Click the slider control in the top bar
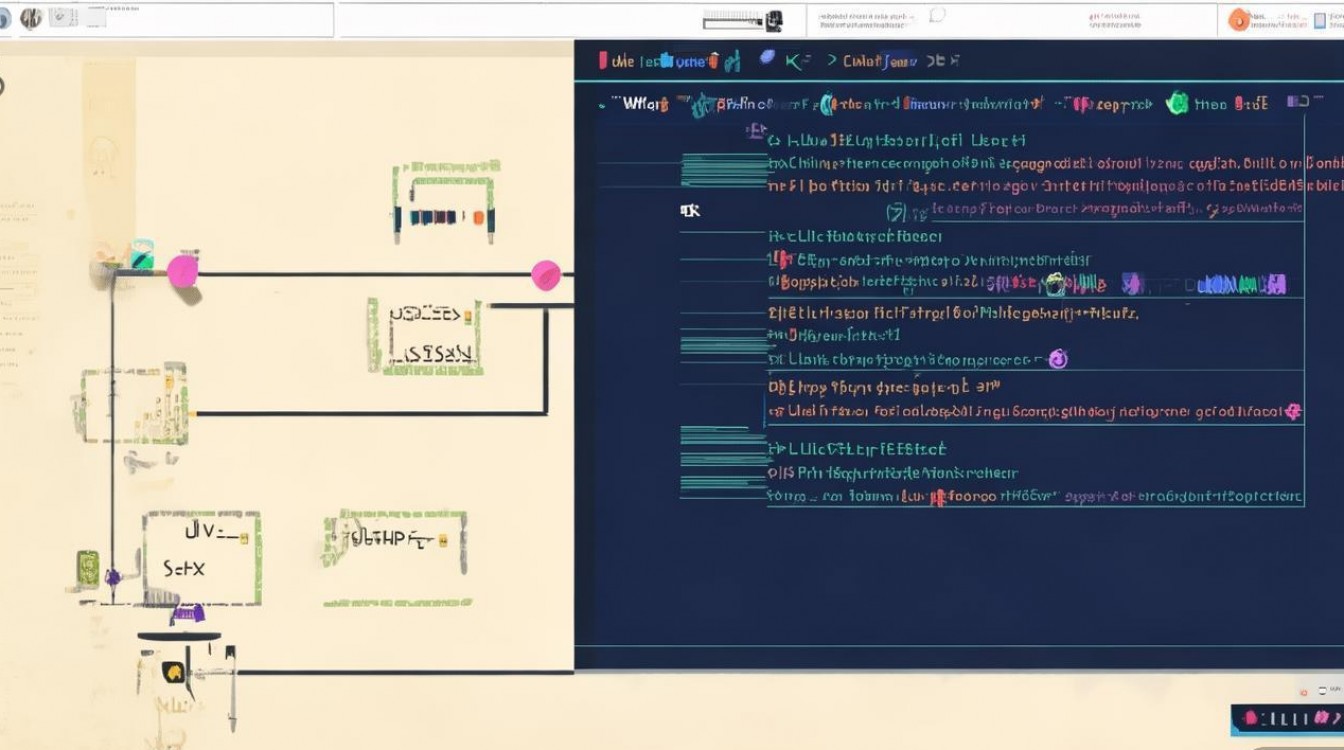 pos(741,20)
